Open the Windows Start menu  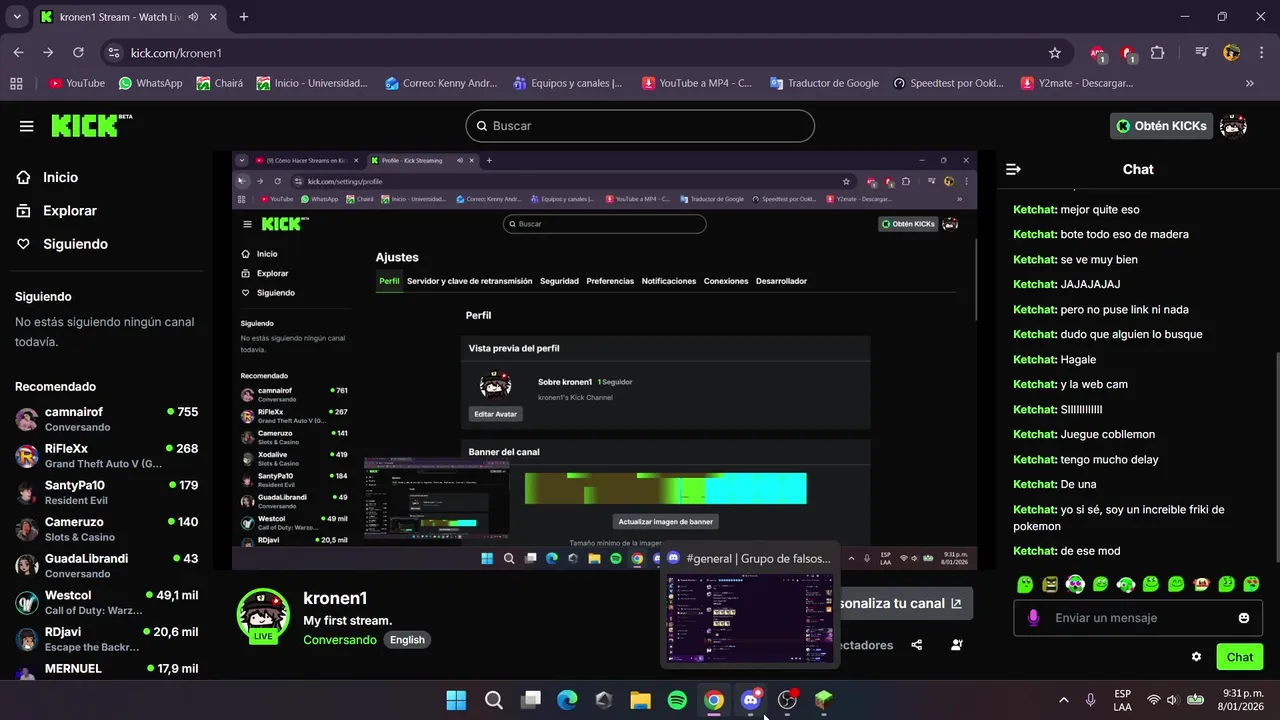pyautogui.click(x=456, y=700)
